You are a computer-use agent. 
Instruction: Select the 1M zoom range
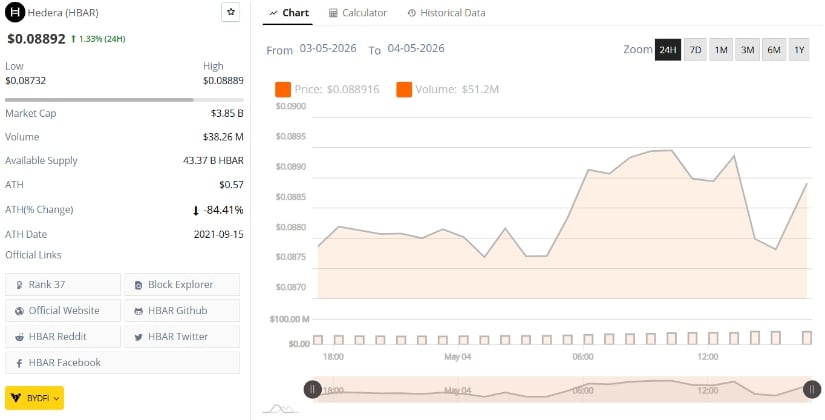coord(721,50)
